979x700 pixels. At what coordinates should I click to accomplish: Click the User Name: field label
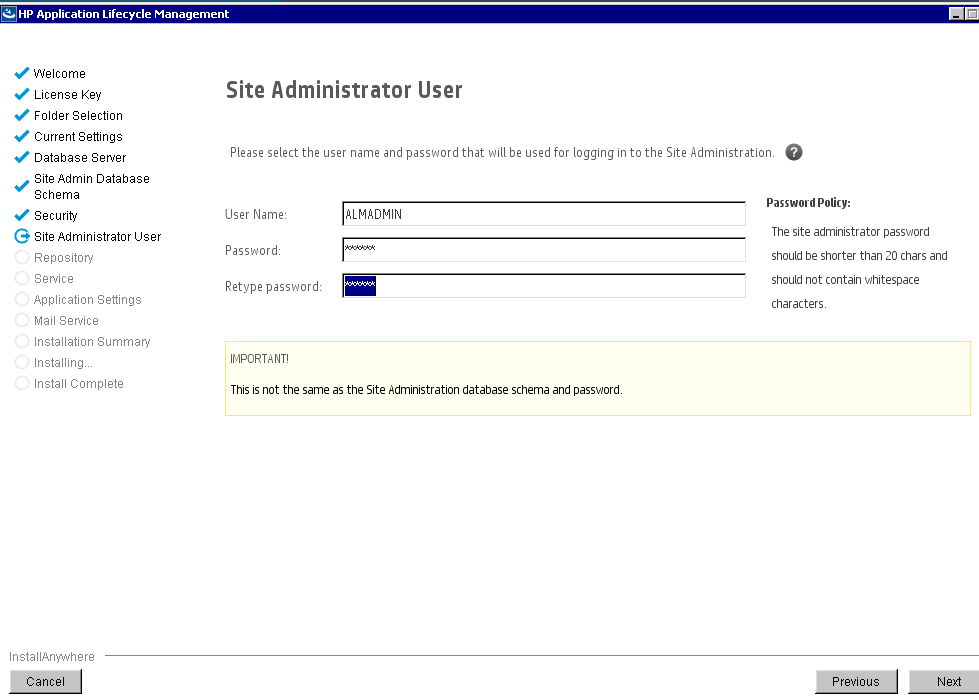coord(256,215)
